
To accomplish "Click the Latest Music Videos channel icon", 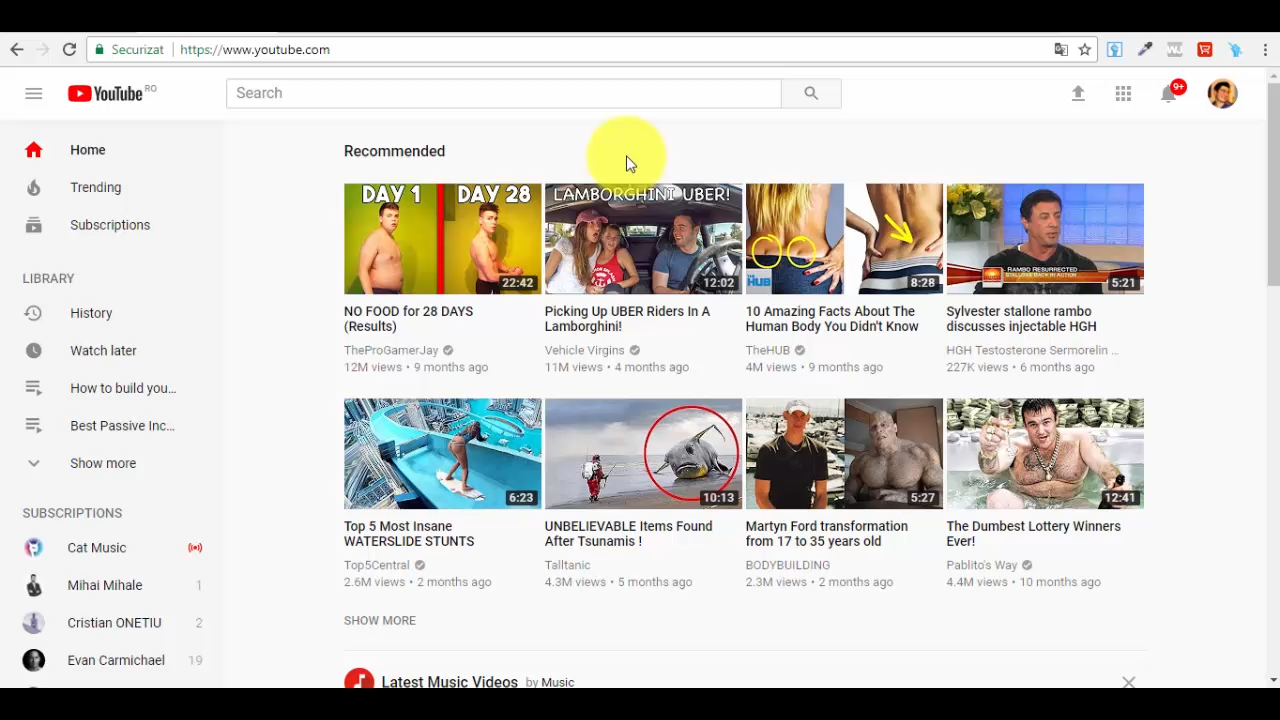I will (x=359, y=678).
